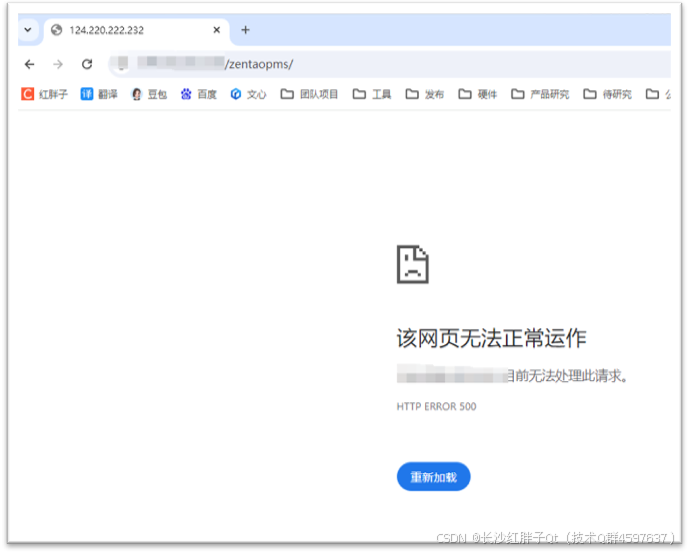This screenshot has width=696, height=552.
Task: Open the 豆包 bookmark
Action: pyautogui.click(x=150, y=95)
